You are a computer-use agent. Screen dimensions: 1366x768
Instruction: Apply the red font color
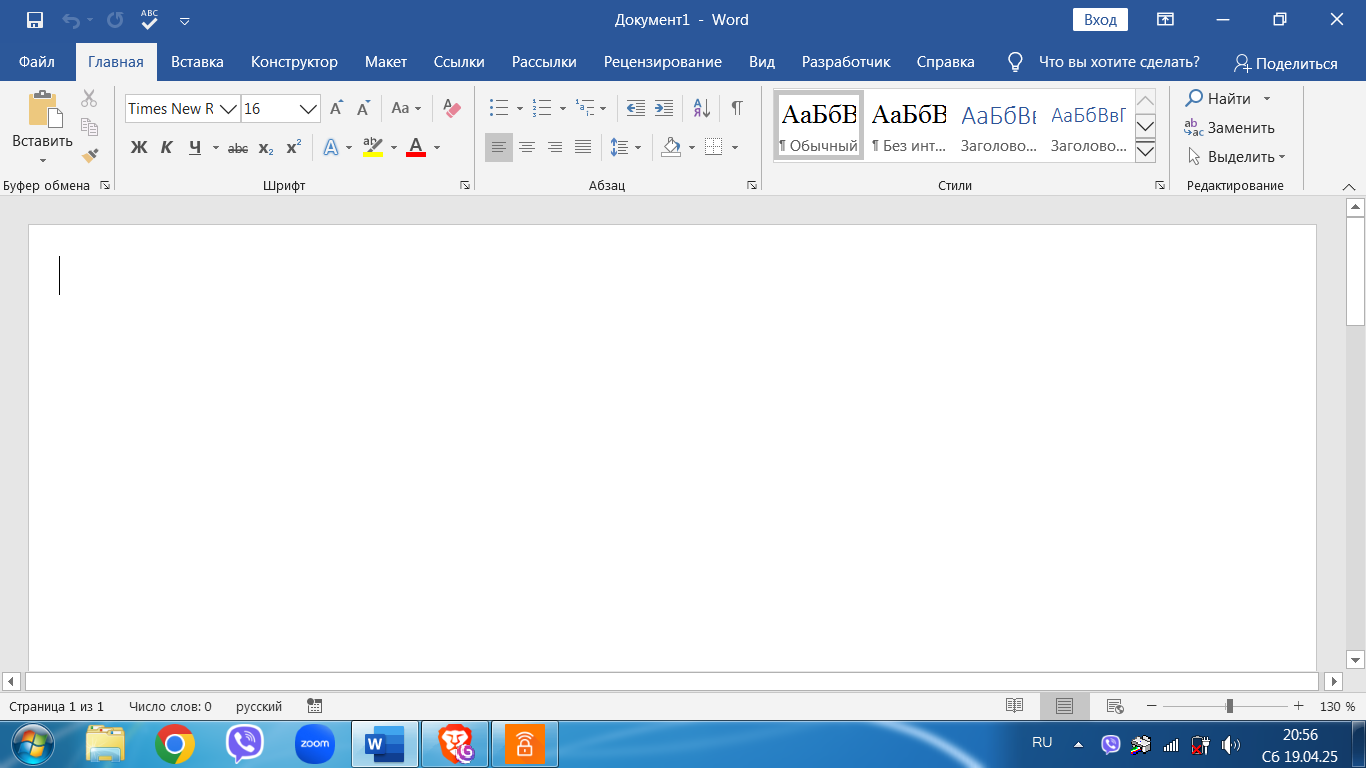pos(416,147)
